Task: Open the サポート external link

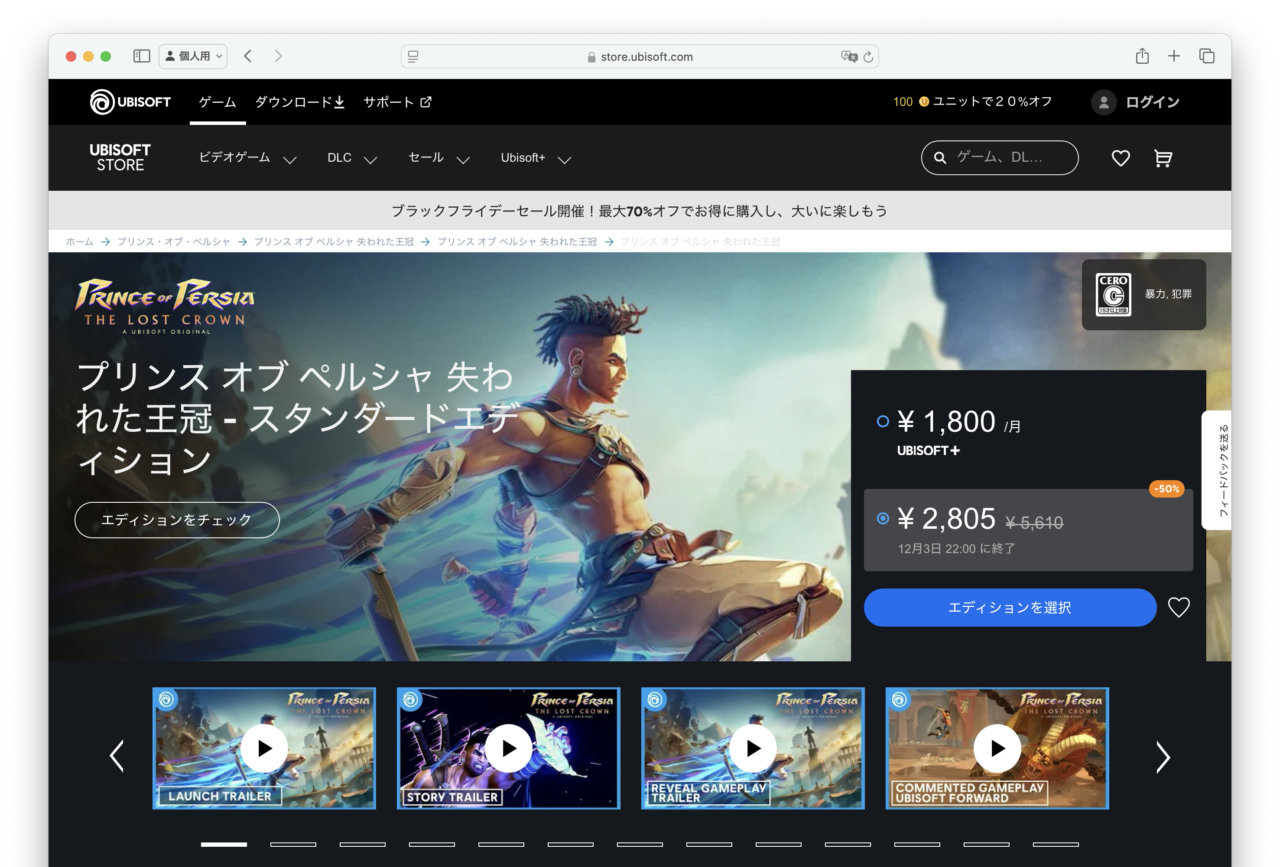Action: (x=397, y=102)
